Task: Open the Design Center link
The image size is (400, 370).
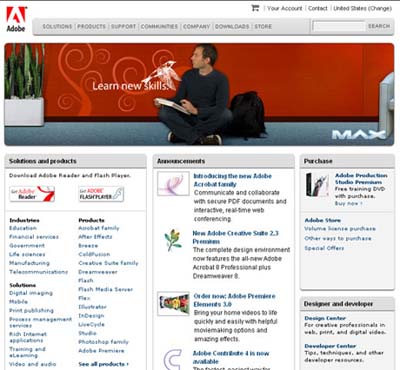Action: 325,318
